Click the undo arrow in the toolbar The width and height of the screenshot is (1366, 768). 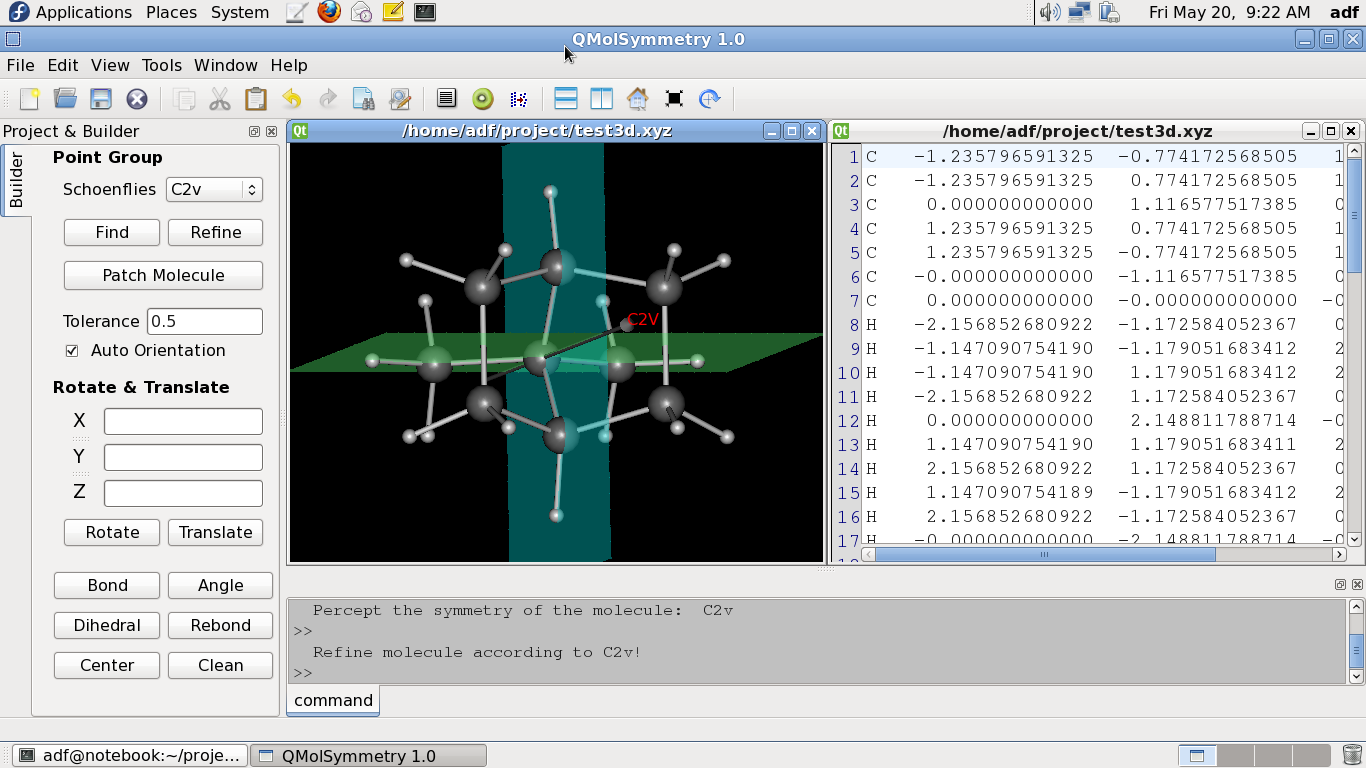click(x=291, y=98)
